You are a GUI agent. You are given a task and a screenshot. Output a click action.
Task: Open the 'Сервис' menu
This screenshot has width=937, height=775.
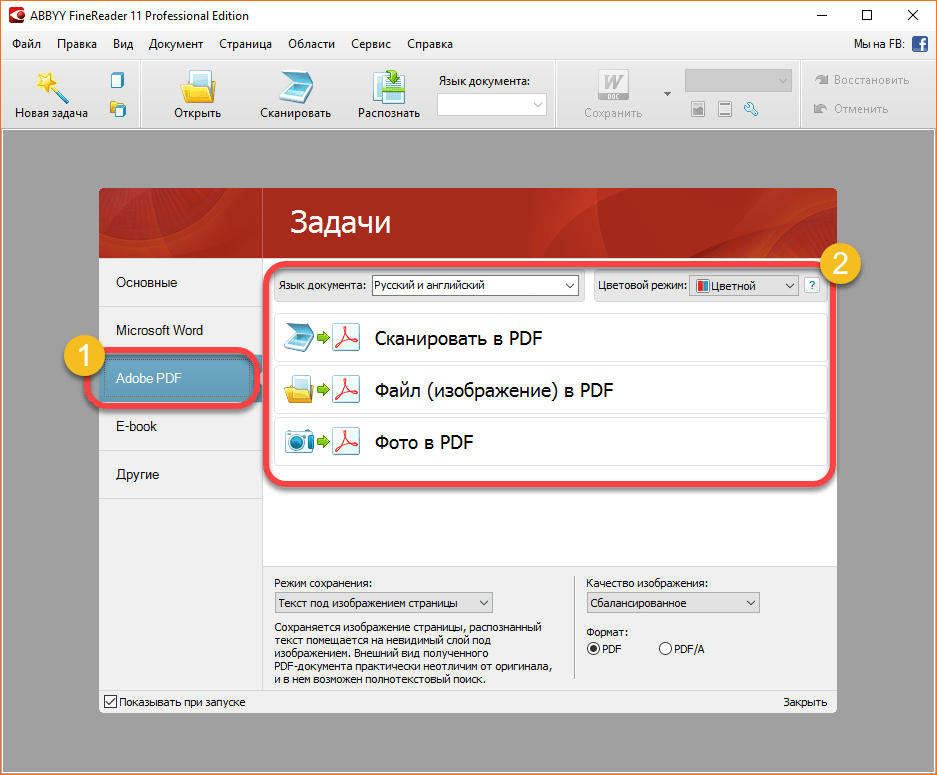click(371, 44)
